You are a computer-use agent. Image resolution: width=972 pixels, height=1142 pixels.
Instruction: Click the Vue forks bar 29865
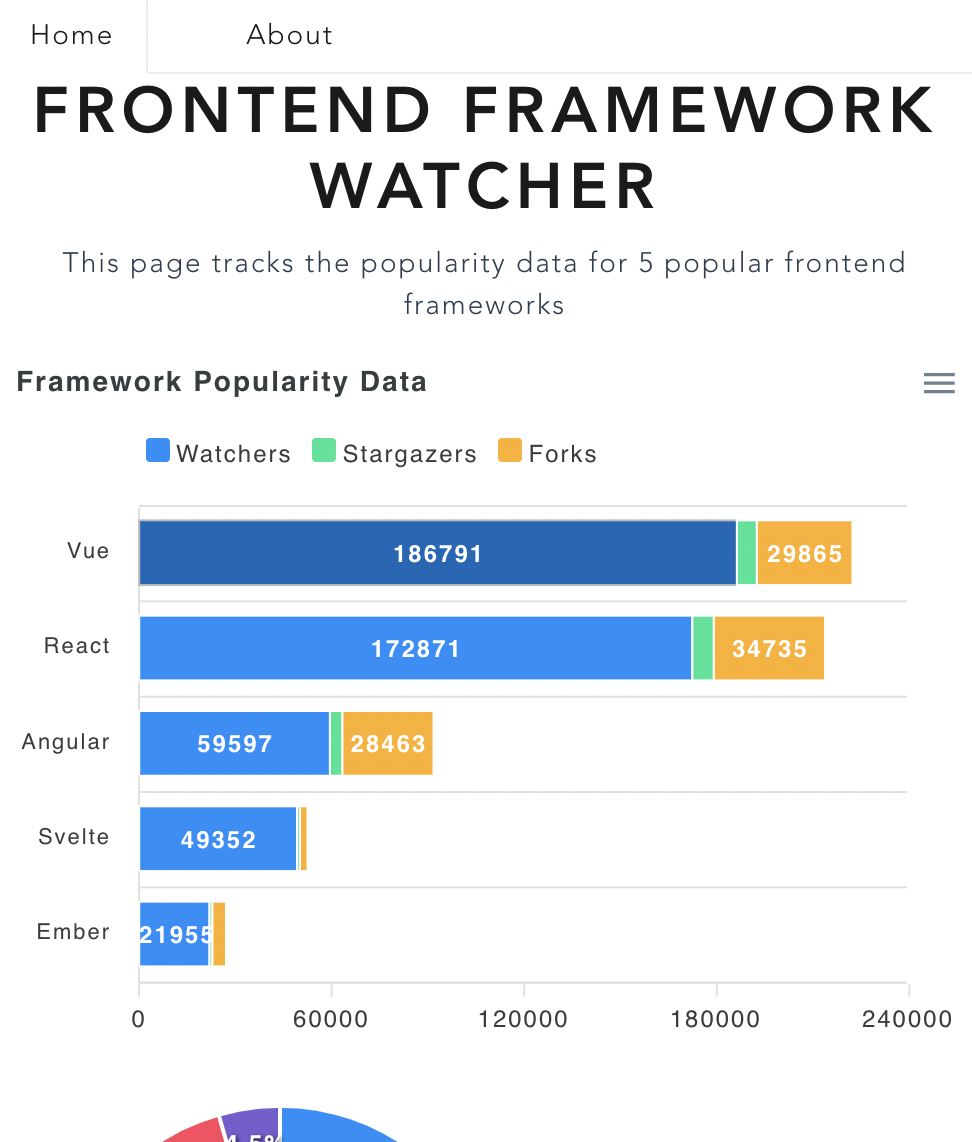(x=804, y=553)
